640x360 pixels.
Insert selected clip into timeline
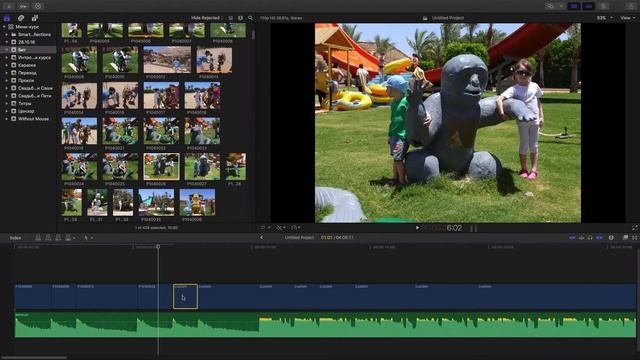[48, 238]
